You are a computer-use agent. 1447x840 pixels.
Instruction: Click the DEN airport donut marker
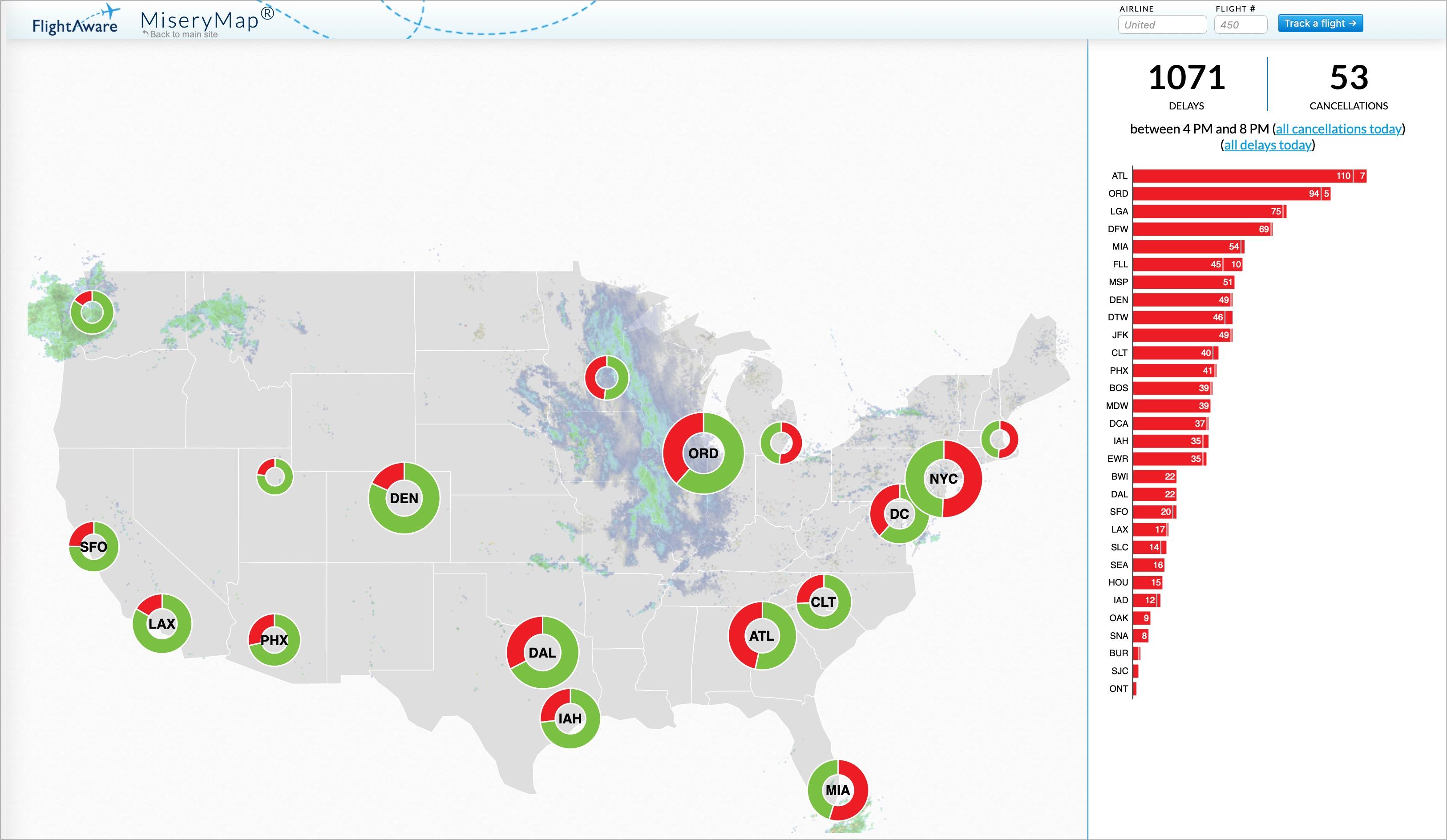pos(404,498)
